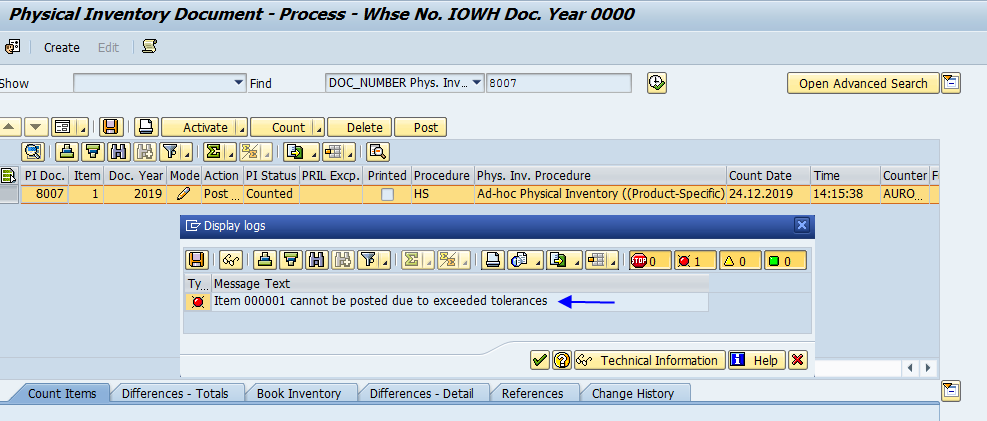Click Set Filter funnel in Display logs toolbar
Viewport: 987px width, 421px height.
pos(367,260)
